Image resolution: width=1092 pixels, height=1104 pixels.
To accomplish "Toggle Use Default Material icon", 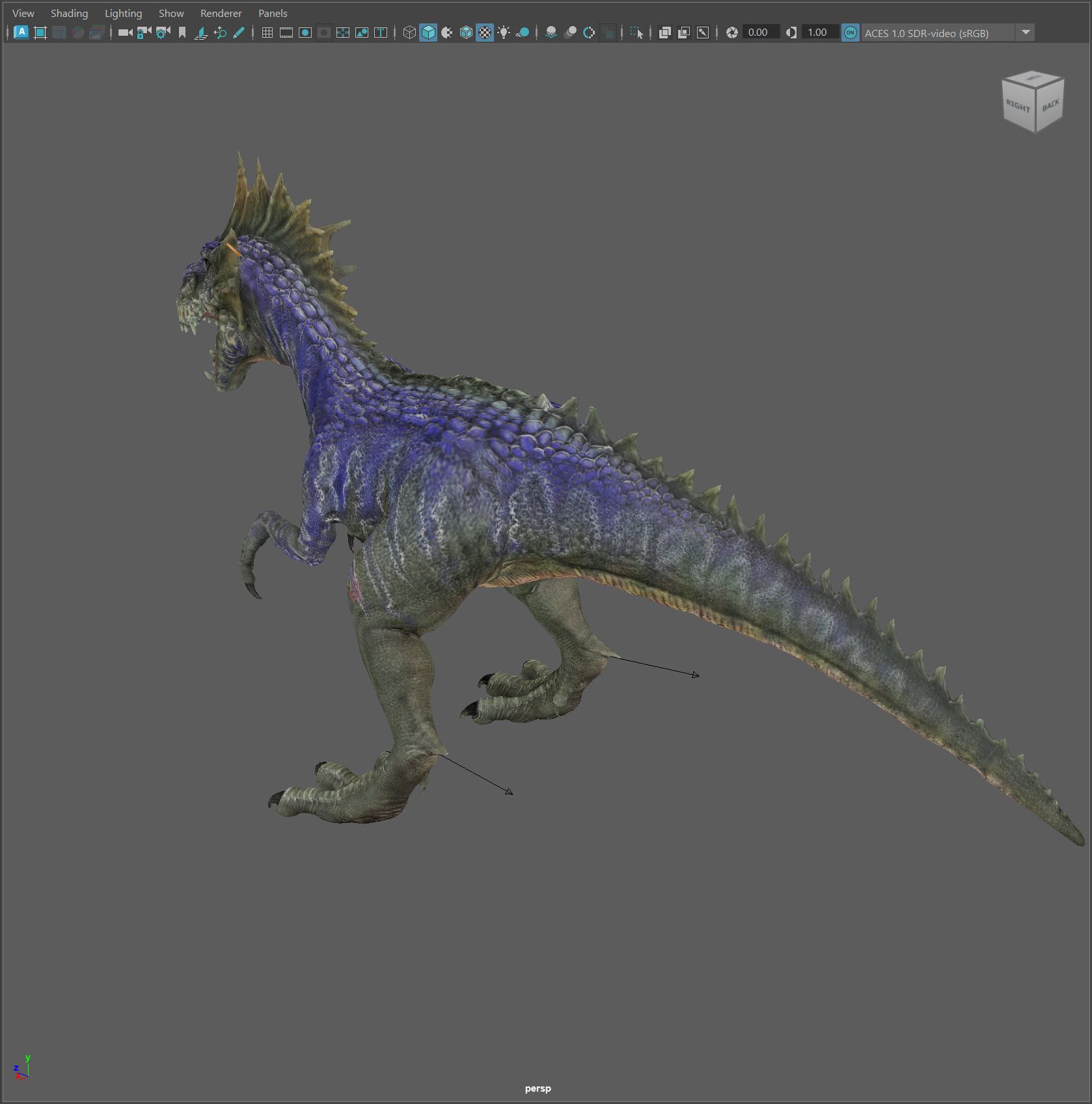I will [447, 33].
